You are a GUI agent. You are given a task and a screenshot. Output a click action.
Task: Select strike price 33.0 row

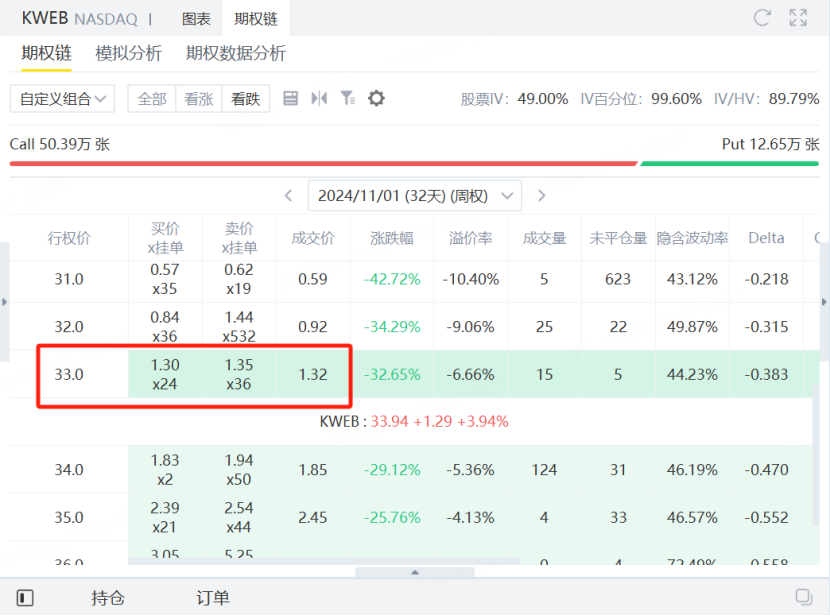pos(415,374)
